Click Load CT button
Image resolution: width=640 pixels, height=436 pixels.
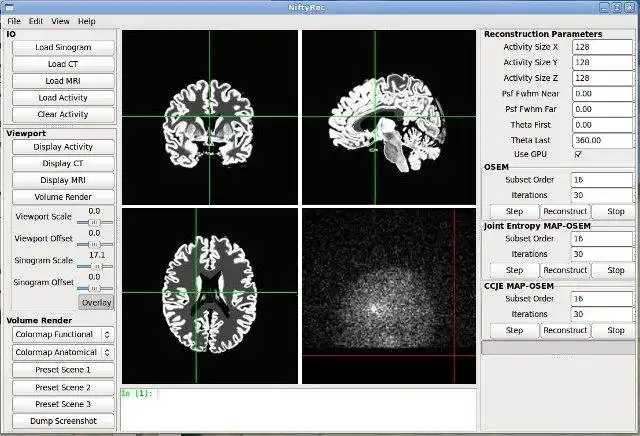(x=63, y=64)
